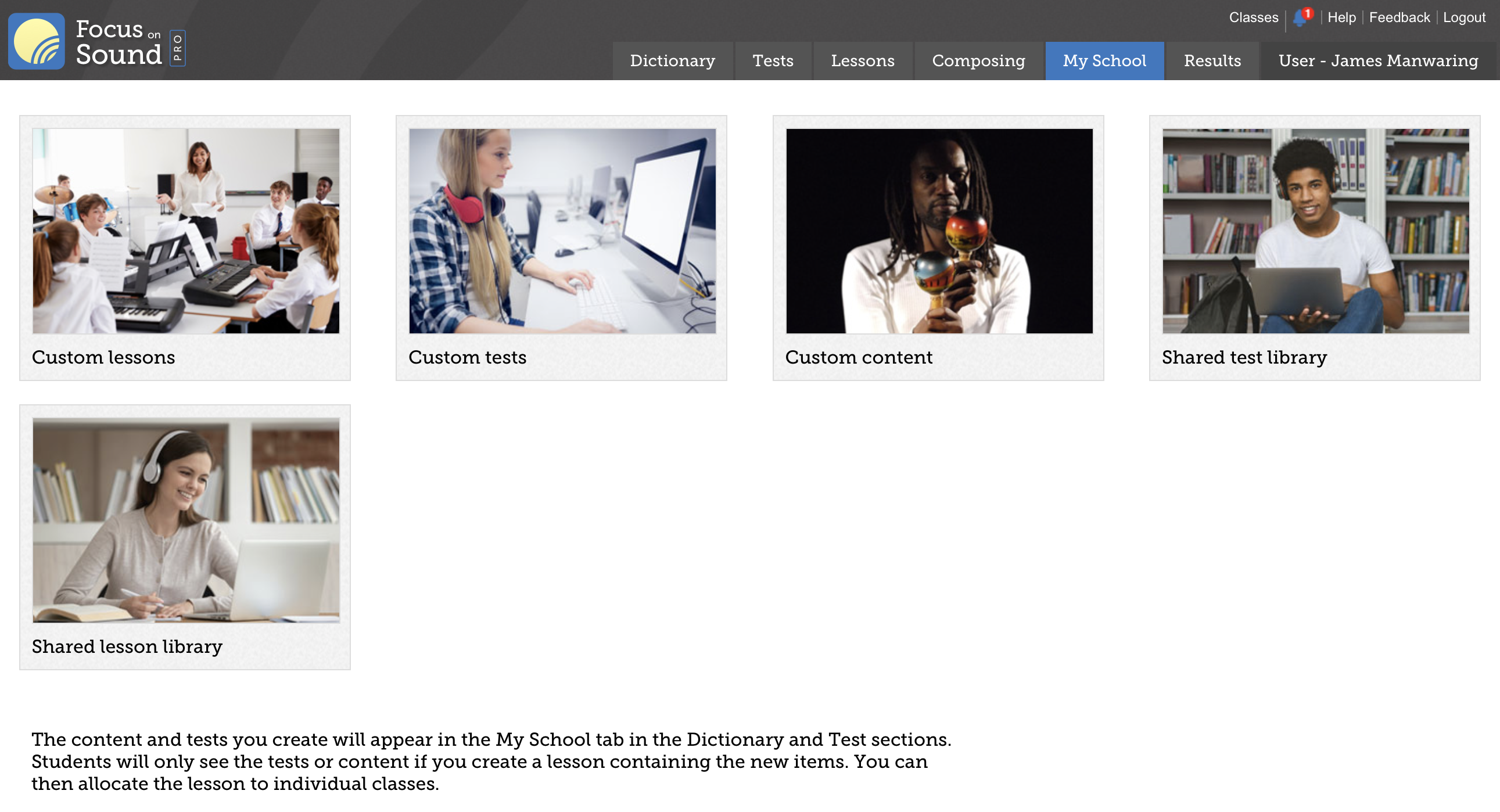Switch to the Tests tab
This screenshot has height=812, width=1500.
pos(773,60)
